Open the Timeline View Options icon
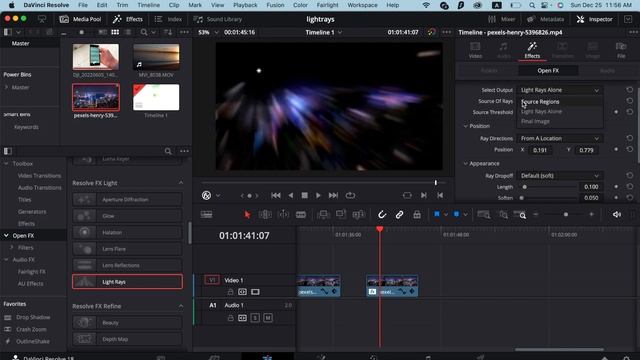 206,215
